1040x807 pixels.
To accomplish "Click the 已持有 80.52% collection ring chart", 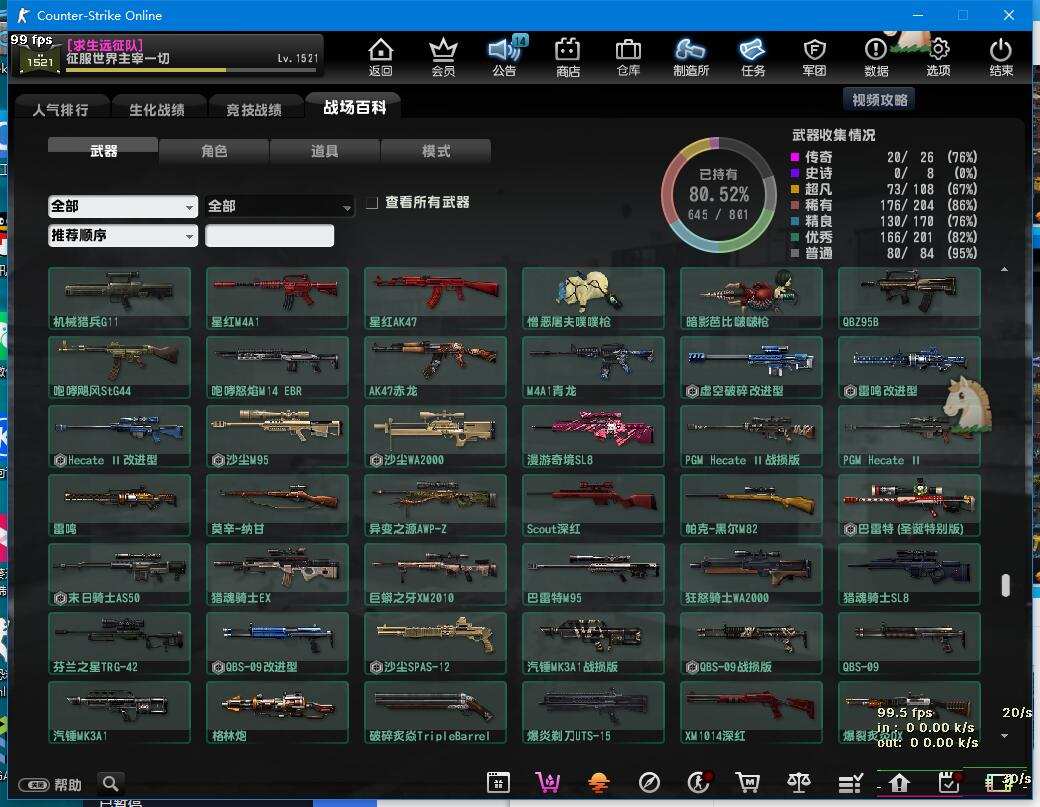I will coord(719,195).
